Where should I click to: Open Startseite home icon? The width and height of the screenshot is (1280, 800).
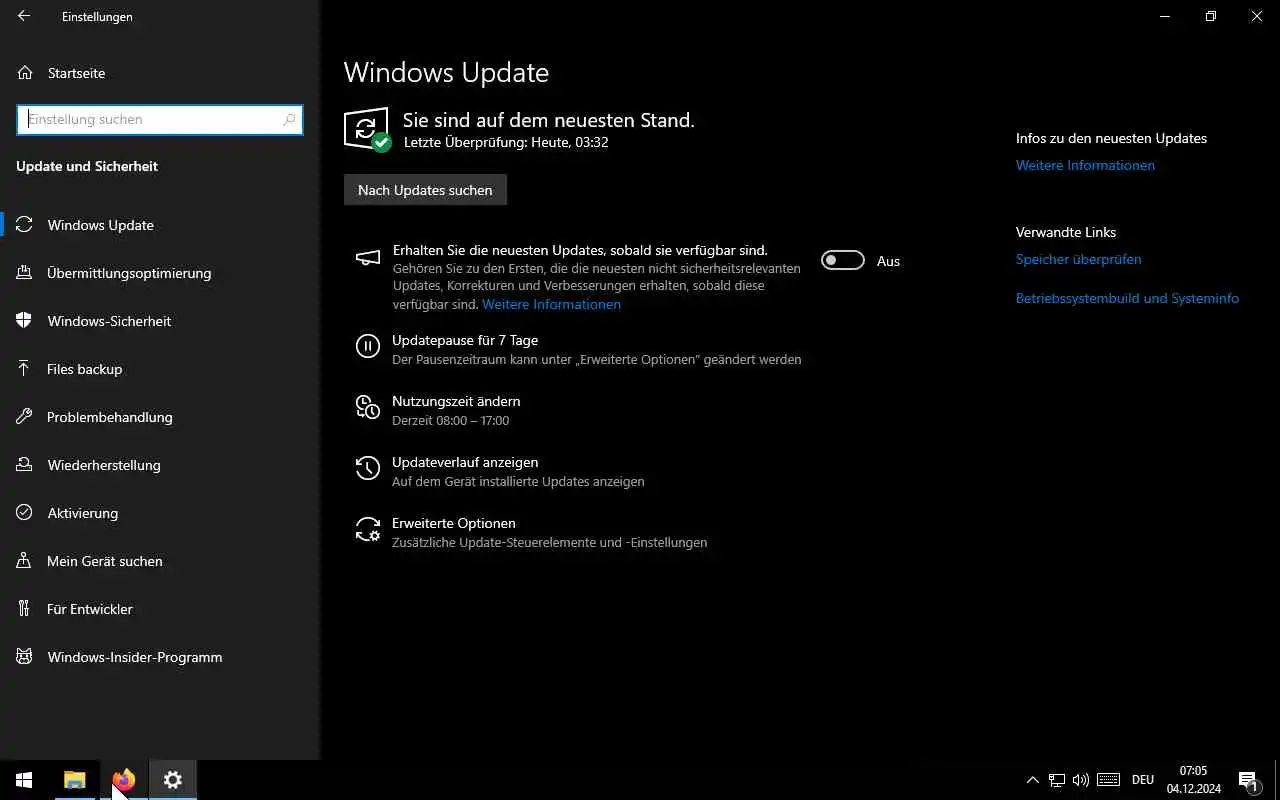(25, 73)
